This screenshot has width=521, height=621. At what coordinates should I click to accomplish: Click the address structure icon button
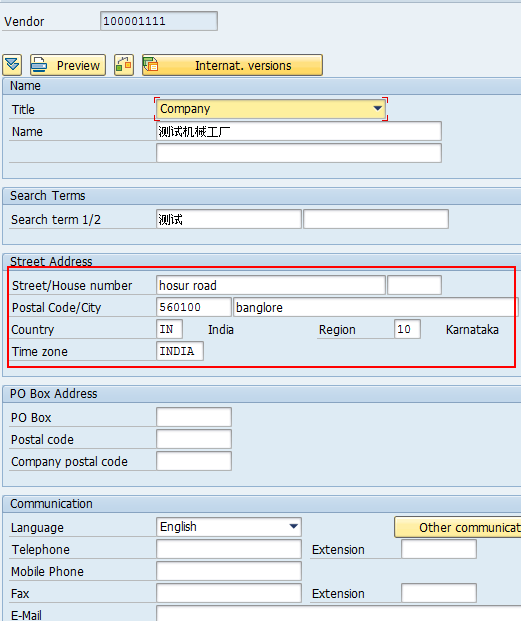(x=124, y=65)
